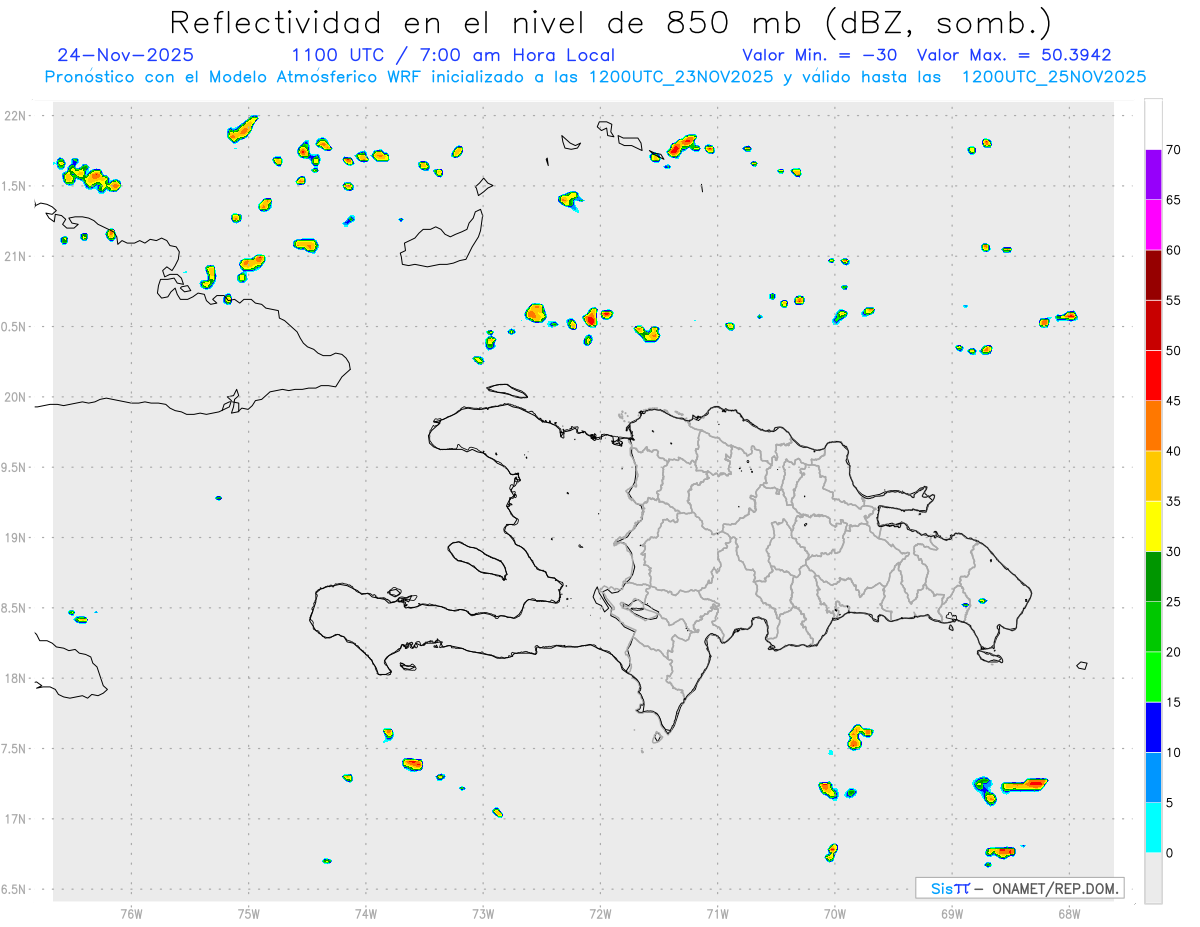Click the latitude axis label "21N"
The height and width of the screenshot is (927, 1200).
pyautogui.click(x=16, y=256)
